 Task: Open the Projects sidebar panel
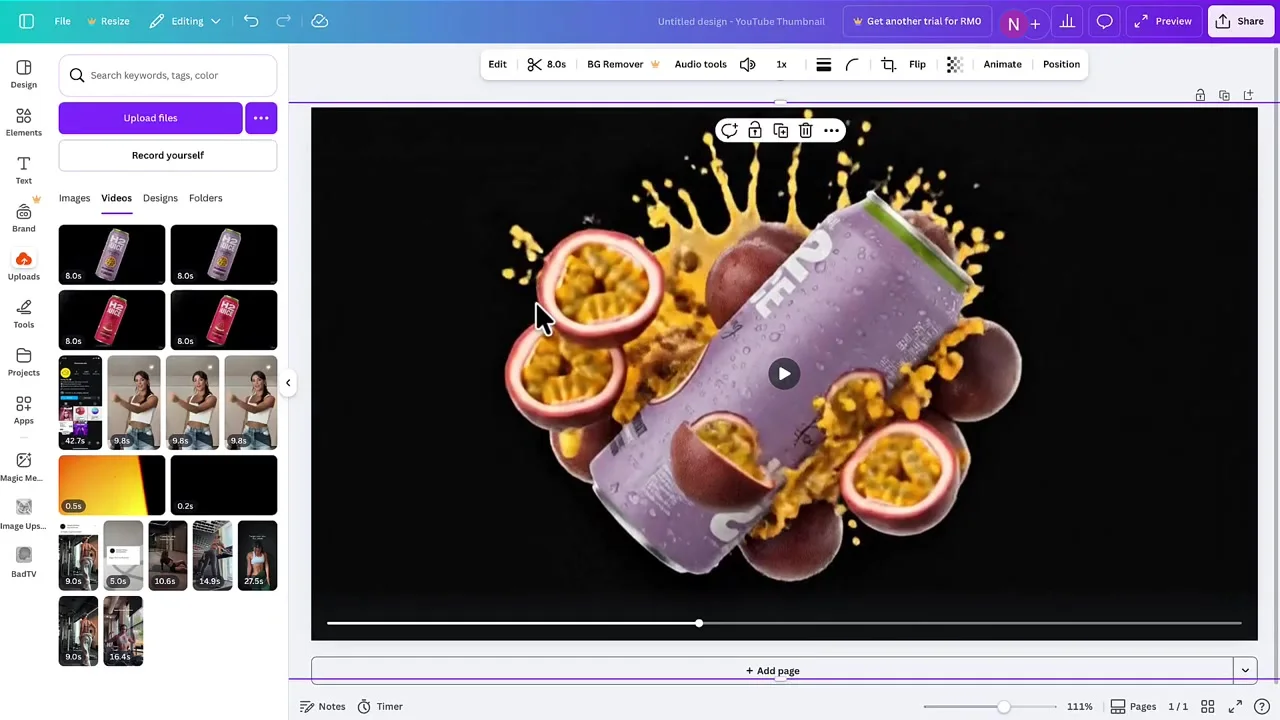pyautogui.click(x=24, y=361)
